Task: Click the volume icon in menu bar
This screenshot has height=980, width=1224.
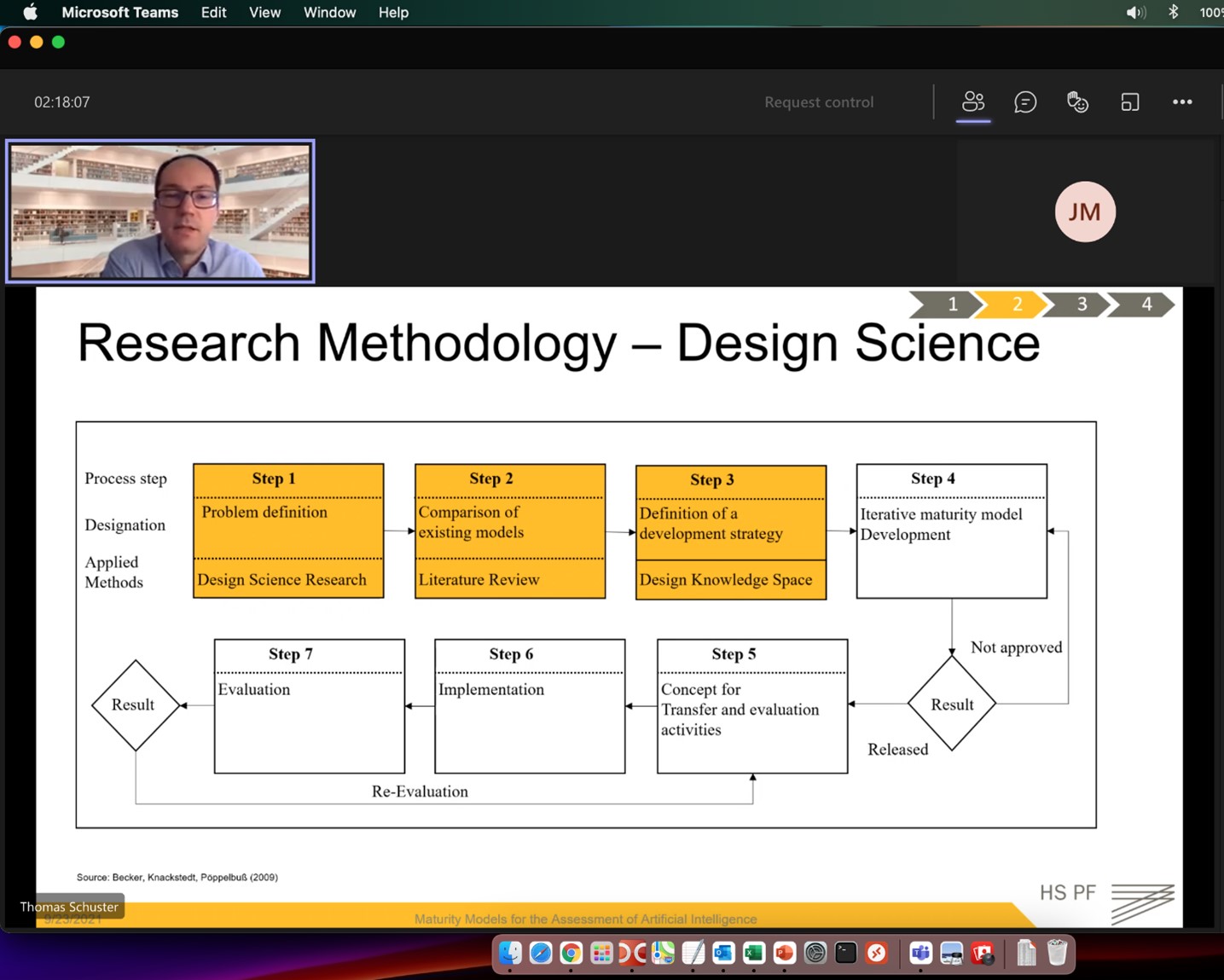Action: (x=1135, y=13)
